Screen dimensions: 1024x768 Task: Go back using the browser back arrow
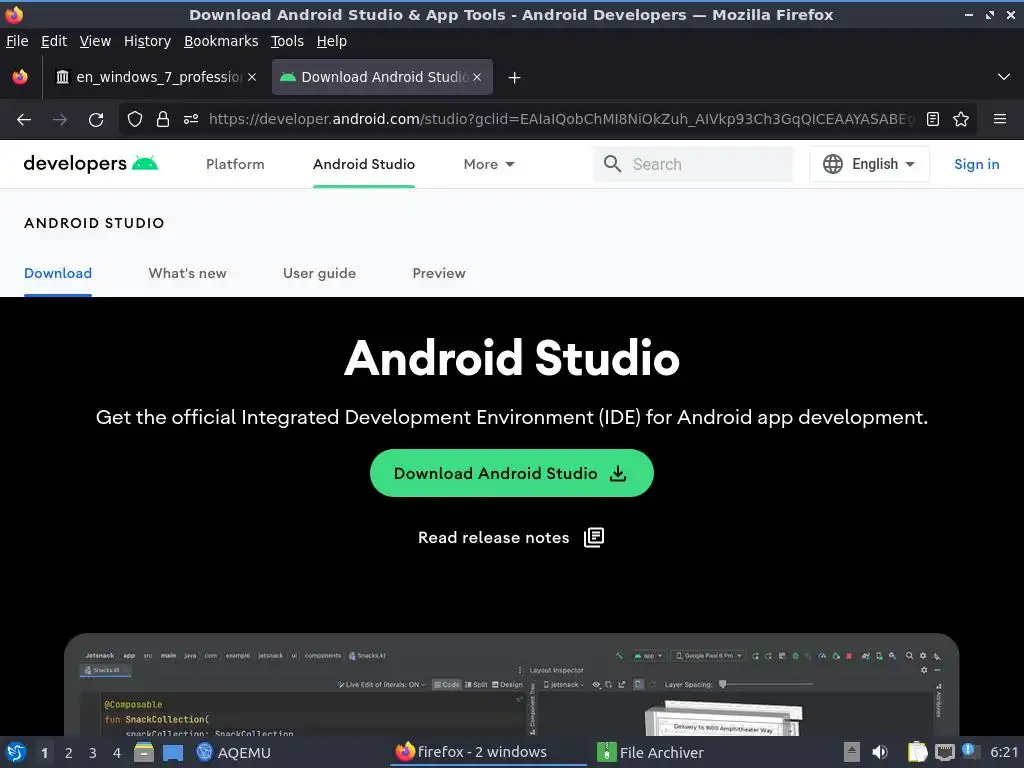tap(24, 120)
